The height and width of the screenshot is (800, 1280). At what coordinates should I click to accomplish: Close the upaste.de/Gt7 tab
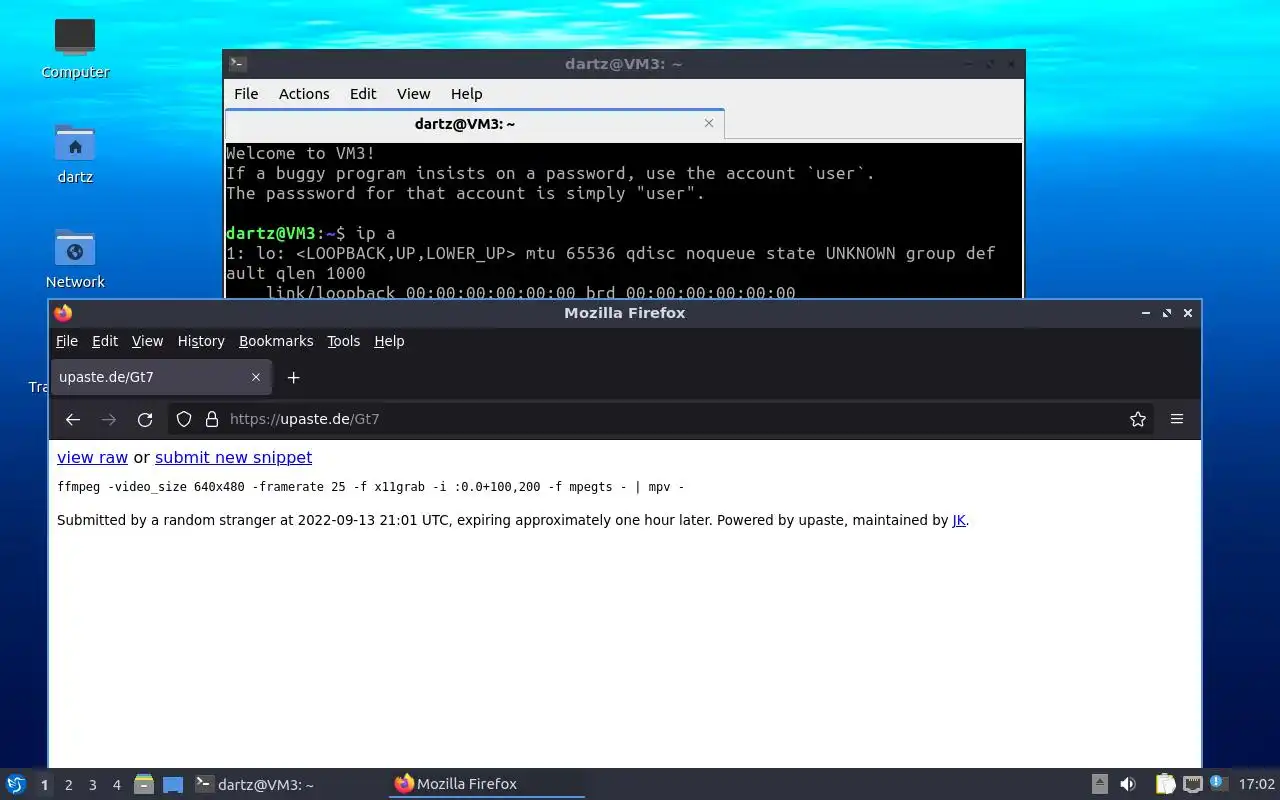click(x=256, y=377)
